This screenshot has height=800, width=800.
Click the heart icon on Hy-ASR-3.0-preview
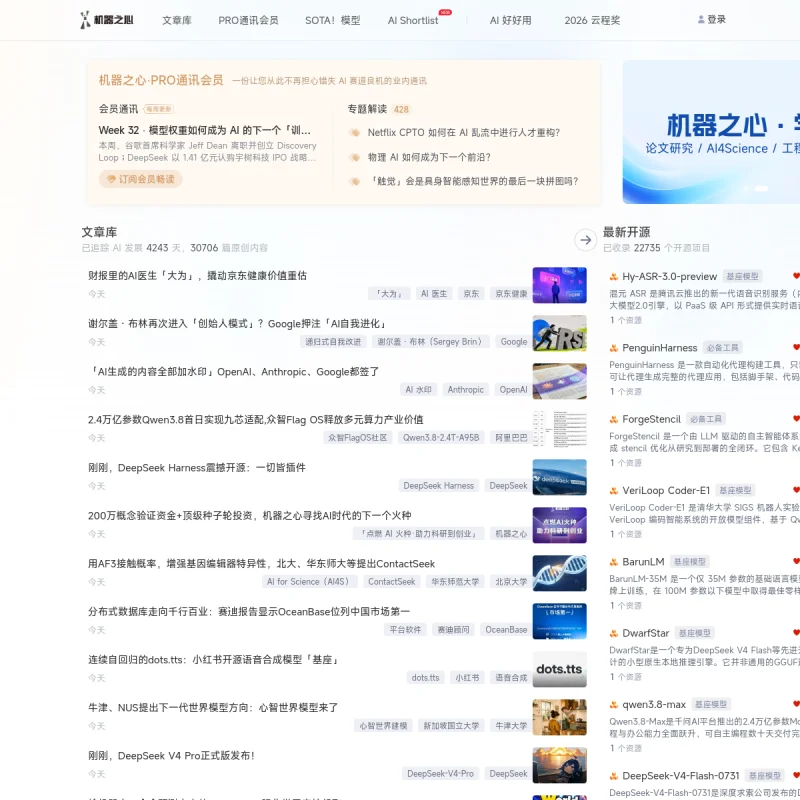[x=796, y=276]
